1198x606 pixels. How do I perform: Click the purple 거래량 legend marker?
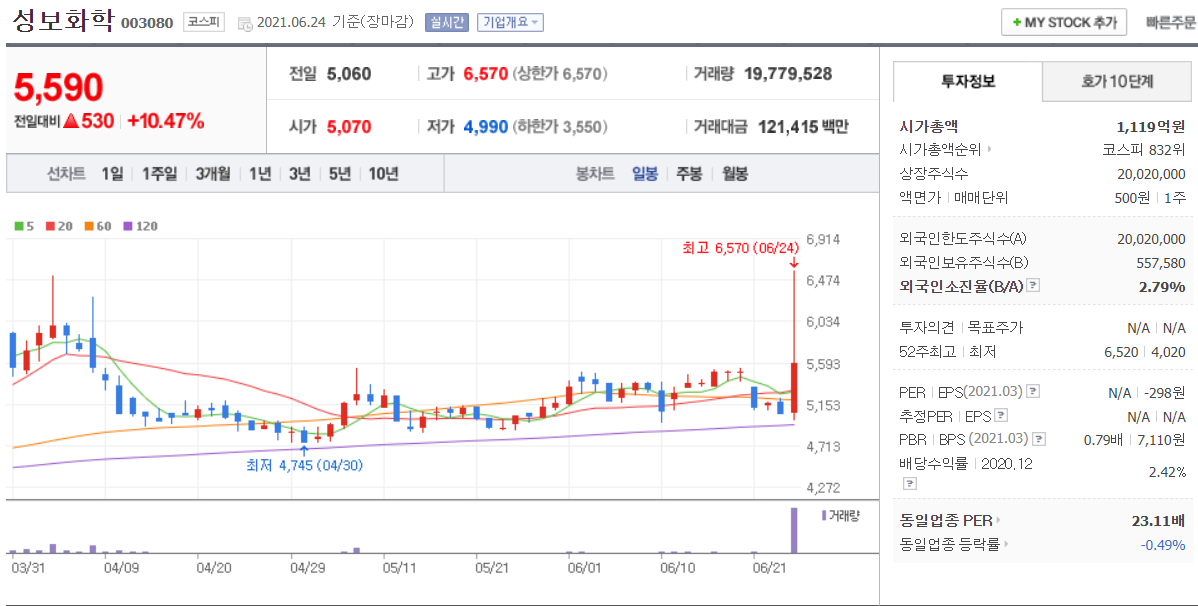pyautogui.click(x=824, y=515)
